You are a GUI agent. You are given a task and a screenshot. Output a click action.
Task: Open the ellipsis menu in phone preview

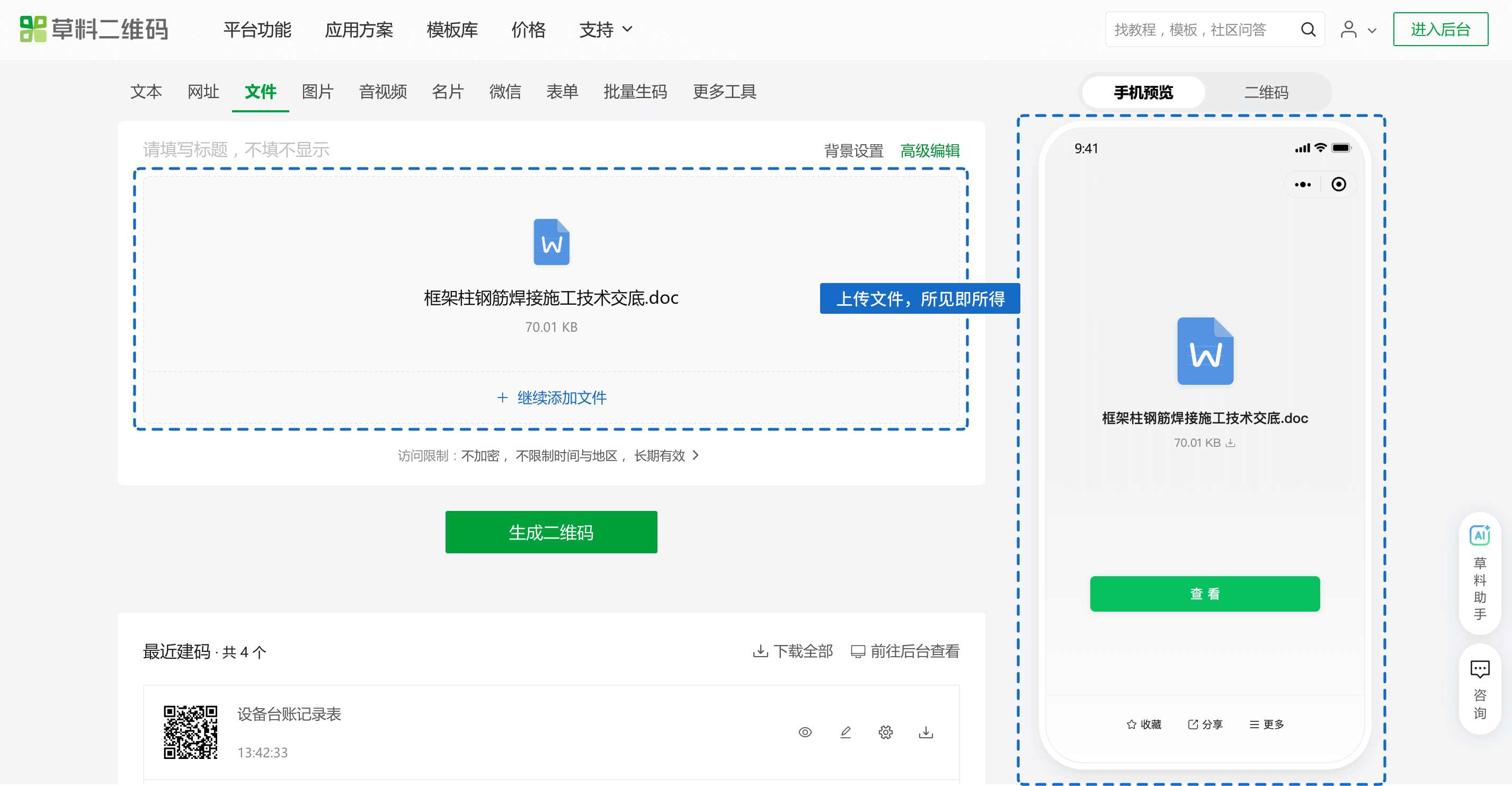point(1302,184)
